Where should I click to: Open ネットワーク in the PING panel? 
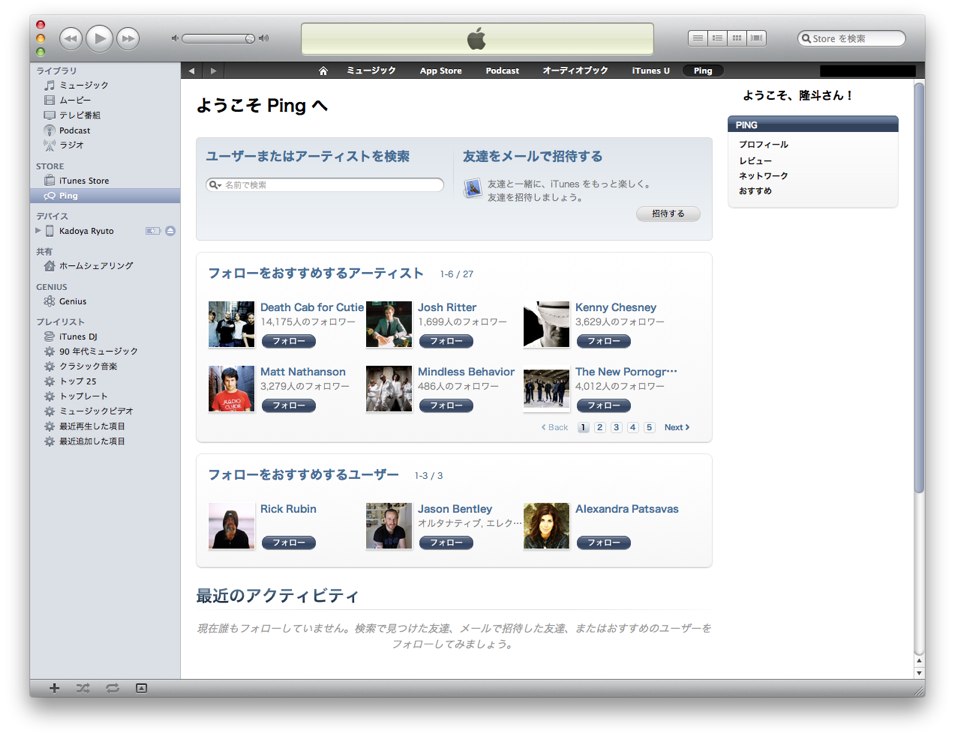click(764, 175)
